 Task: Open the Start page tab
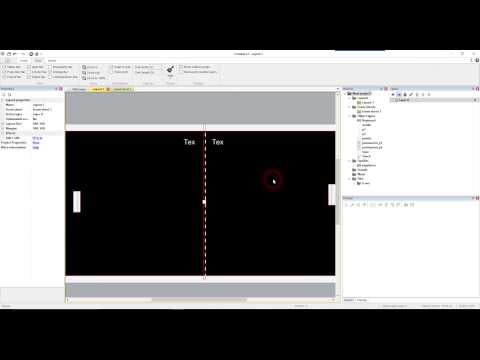click(78, 89)
